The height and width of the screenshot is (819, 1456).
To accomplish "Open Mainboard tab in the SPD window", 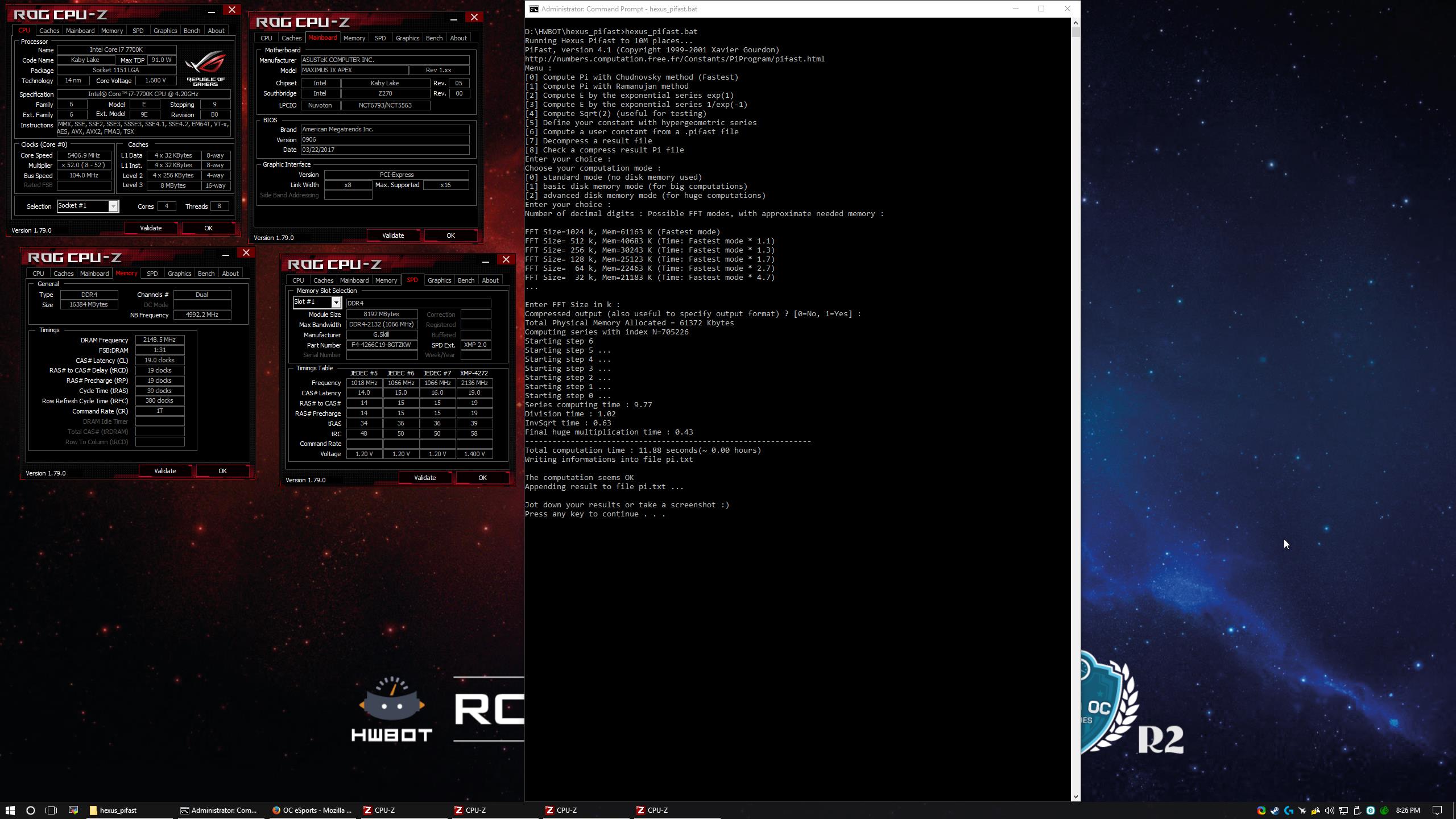I will click(x=354, y=280).
